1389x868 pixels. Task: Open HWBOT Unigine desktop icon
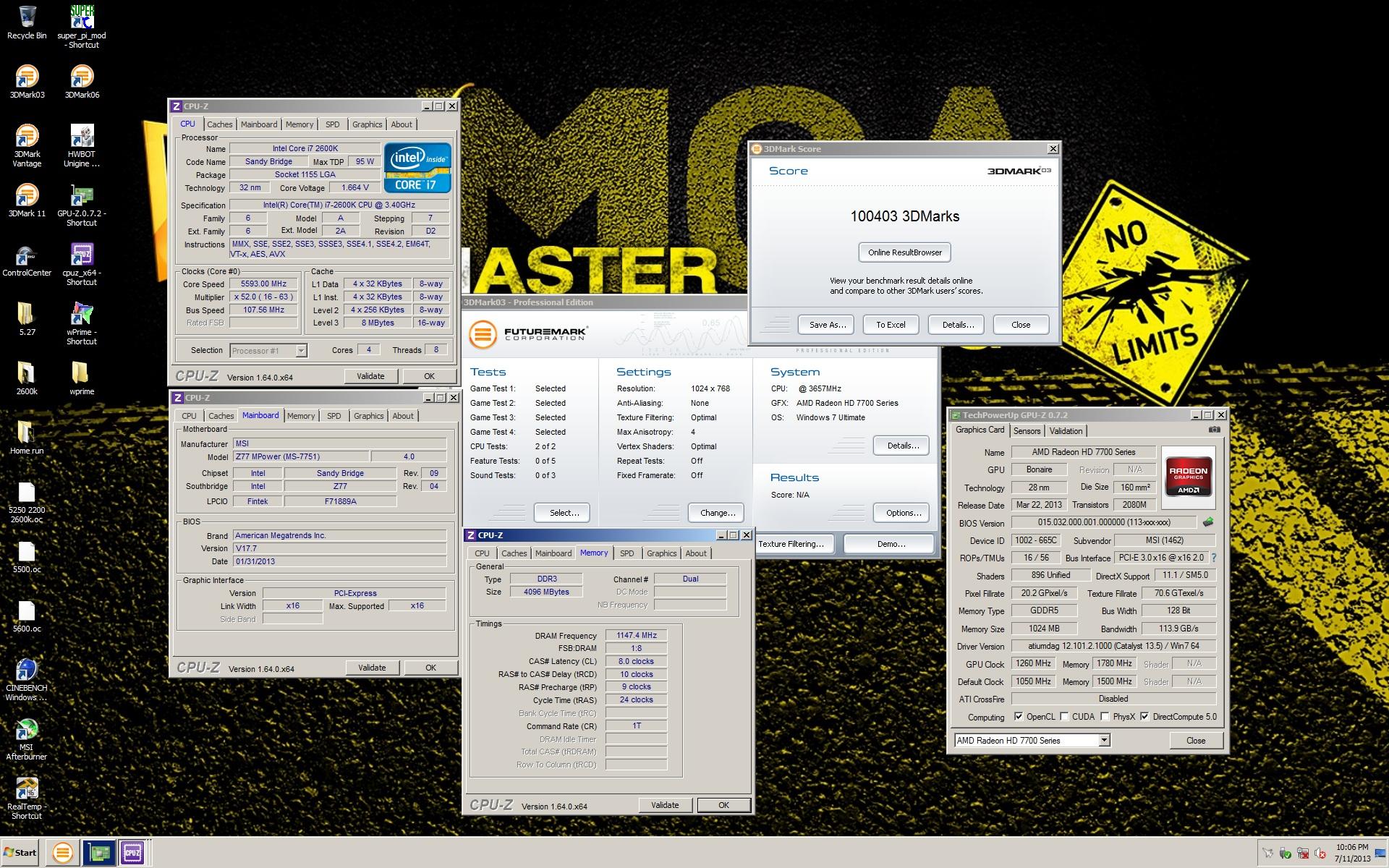pos(82,145)
